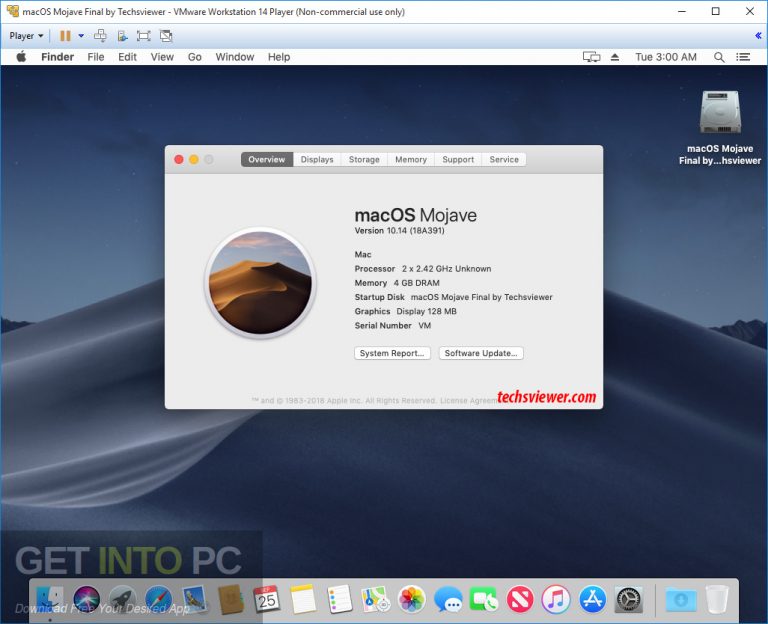Open the Window menu
Image resolution: width=768 pixels, height=624 pixels.
point(235,57)
